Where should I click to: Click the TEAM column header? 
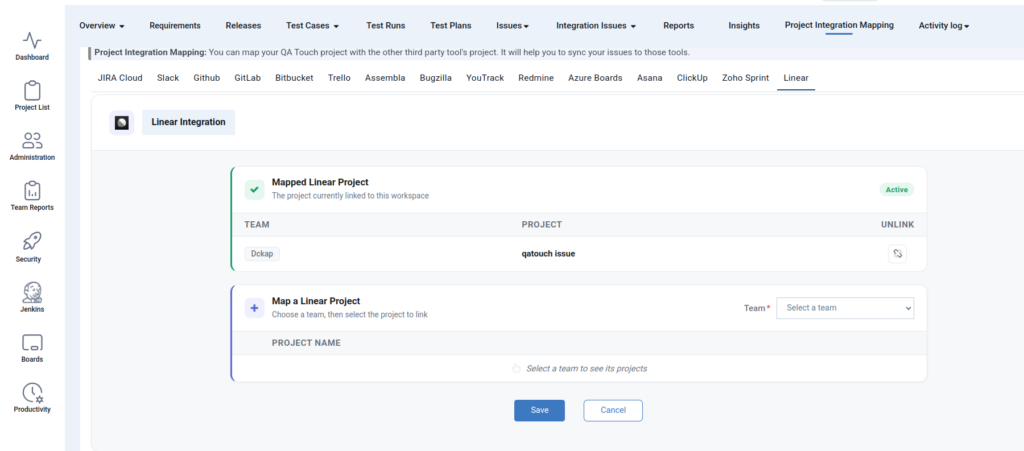(257, 225)
